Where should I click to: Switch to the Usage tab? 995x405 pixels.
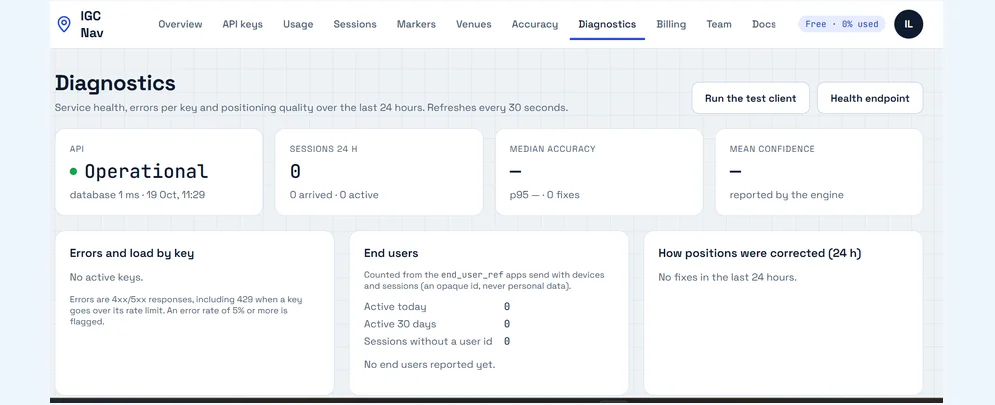point(298,24)
